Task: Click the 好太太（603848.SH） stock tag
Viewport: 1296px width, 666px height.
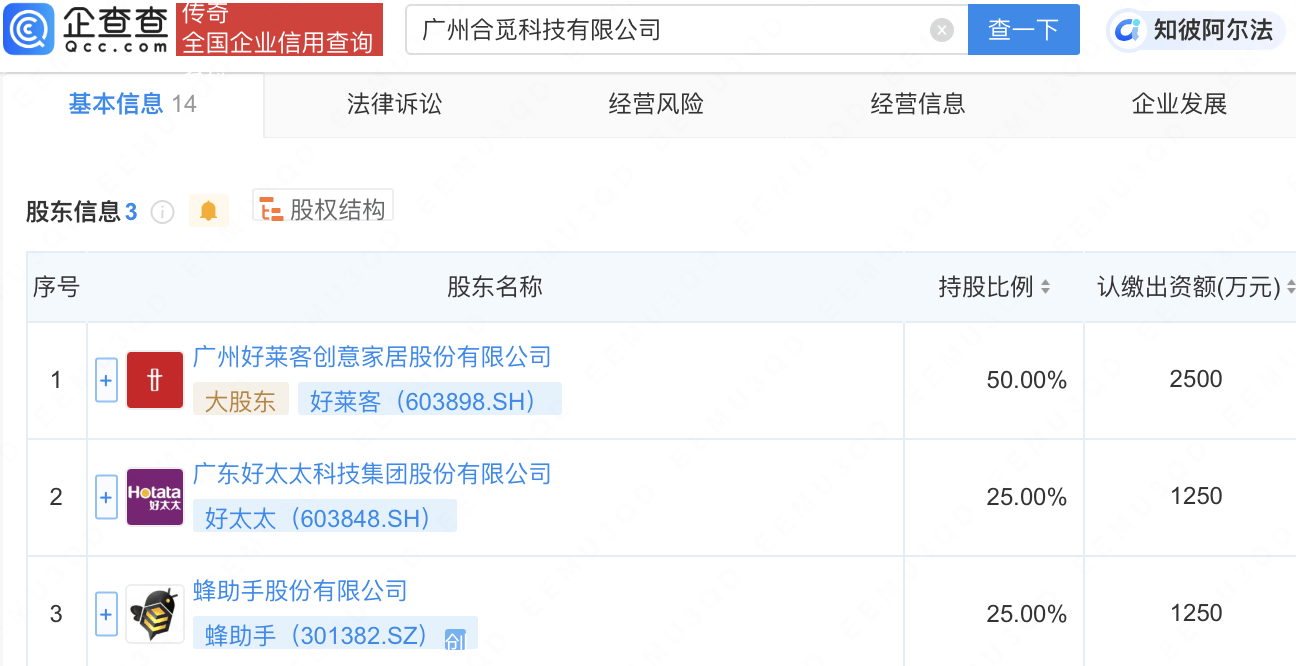Action: pyautogui.click(x=324, y=517)
